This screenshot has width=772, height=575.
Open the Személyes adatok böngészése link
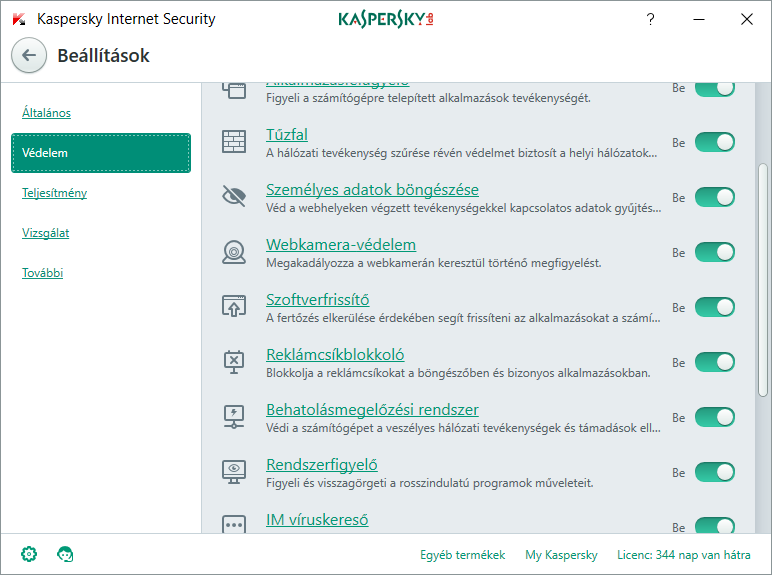point(372,189)
